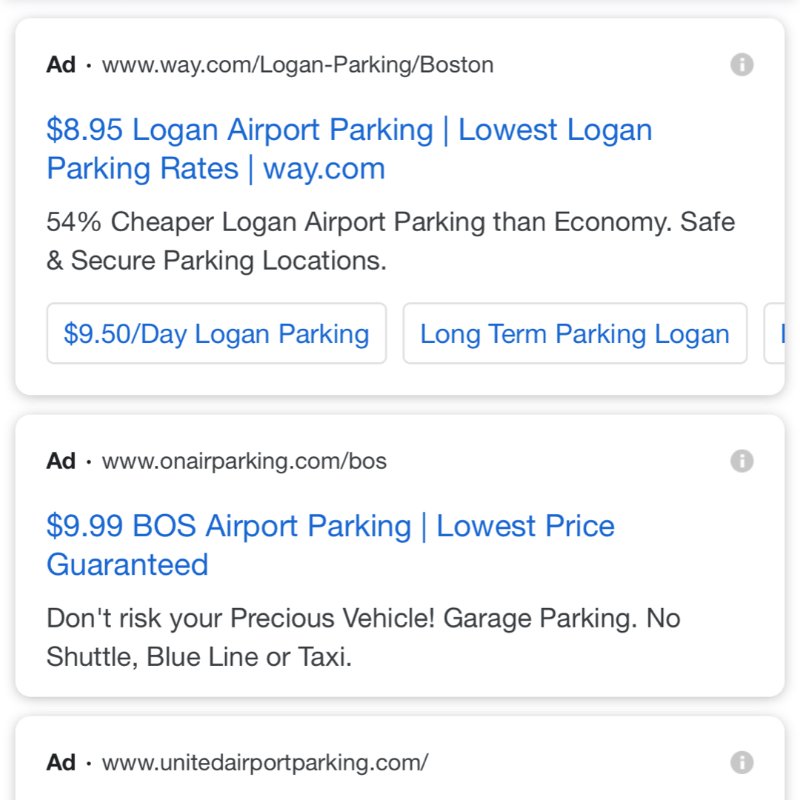Tap the Long Term Parking Logan sitelink

575,334
